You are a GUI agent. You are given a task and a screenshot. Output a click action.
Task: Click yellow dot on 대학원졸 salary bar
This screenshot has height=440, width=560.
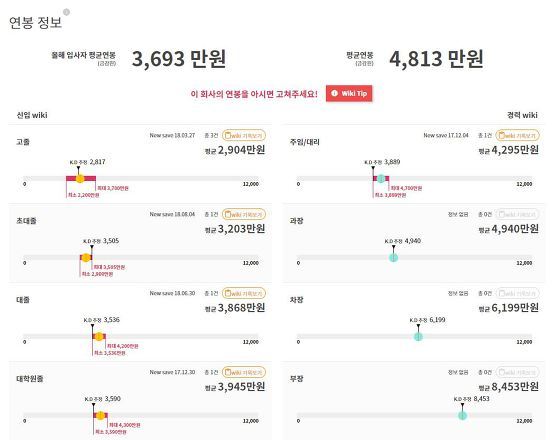point(100,415)
